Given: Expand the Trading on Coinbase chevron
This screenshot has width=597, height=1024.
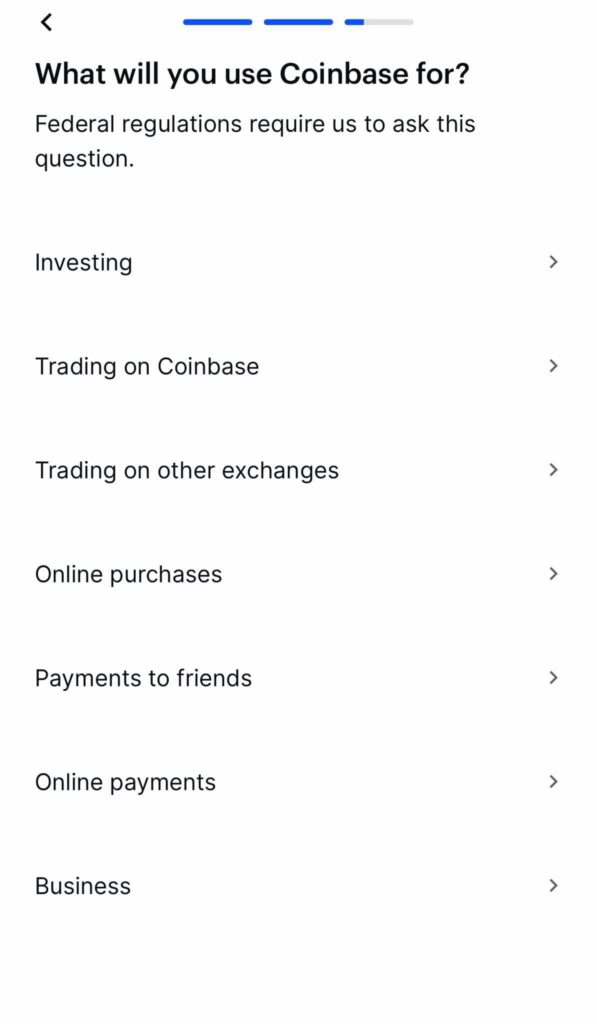Looking at the screenshot, I should pyautogui.click(x=553, y=366).
